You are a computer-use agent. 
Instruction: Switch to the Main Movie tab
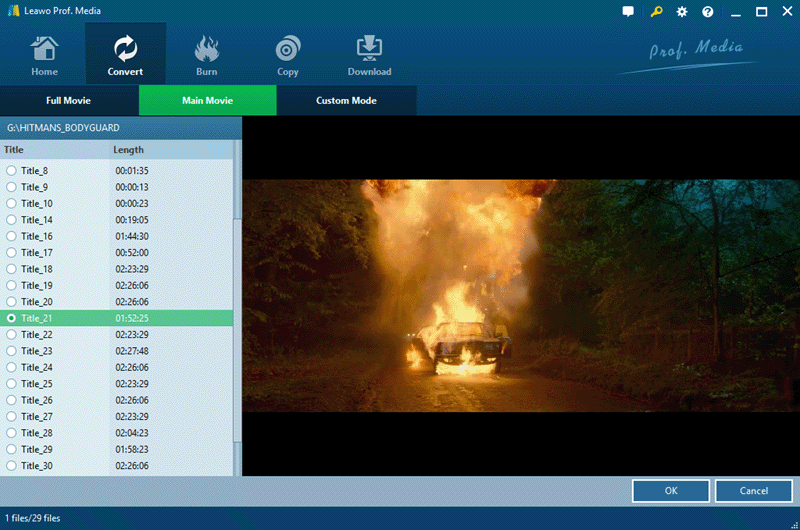(208, 100)
